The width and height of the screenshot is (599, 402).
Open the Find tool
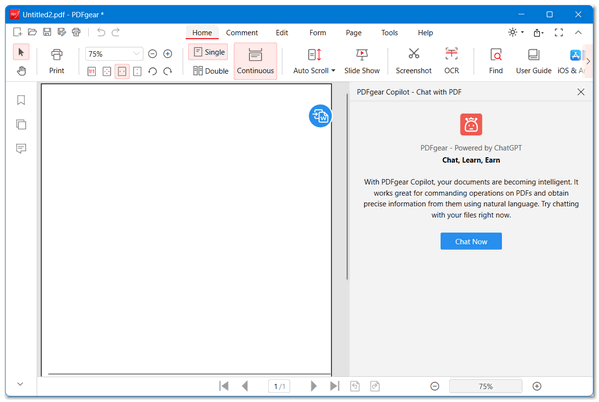coord(495,61)
